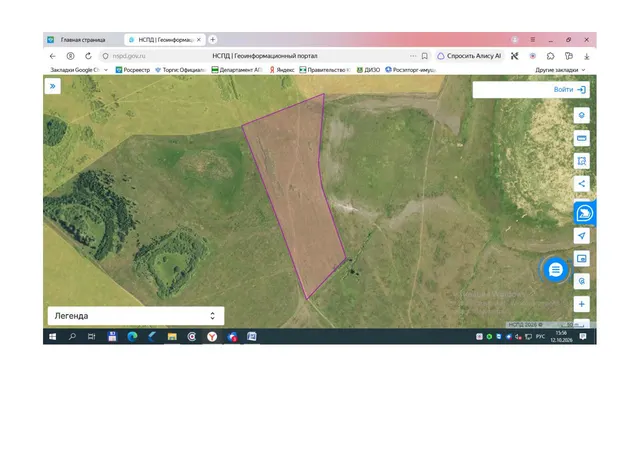Image resolution: width=640 pixels, height=452 pixels.
Task: Open the Правительство bookmark
Action: 325,70
